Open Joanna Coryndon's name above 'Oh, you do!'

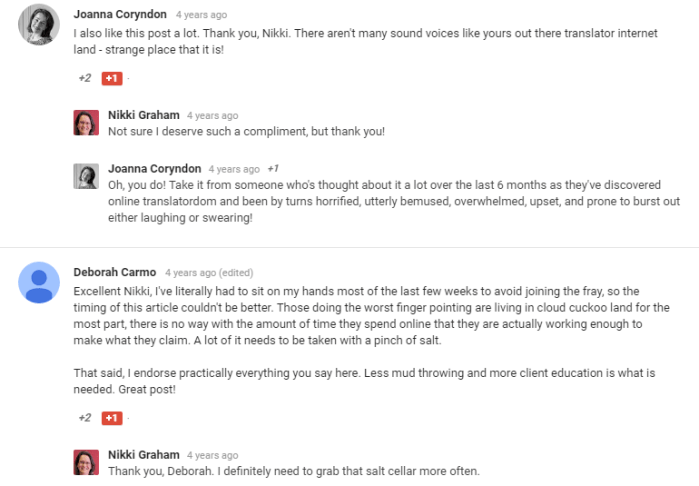pos(154,169)
